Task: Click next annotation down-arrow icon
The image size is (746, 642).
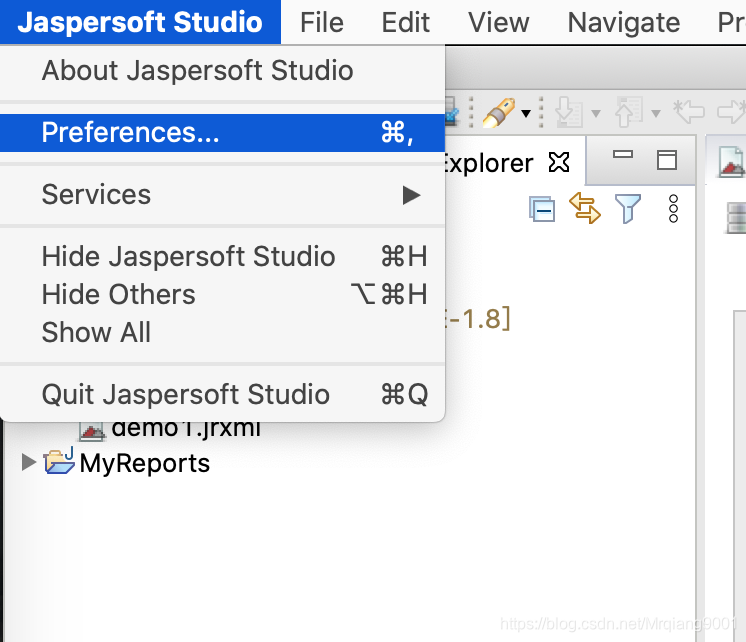Action: pos(569,112)
